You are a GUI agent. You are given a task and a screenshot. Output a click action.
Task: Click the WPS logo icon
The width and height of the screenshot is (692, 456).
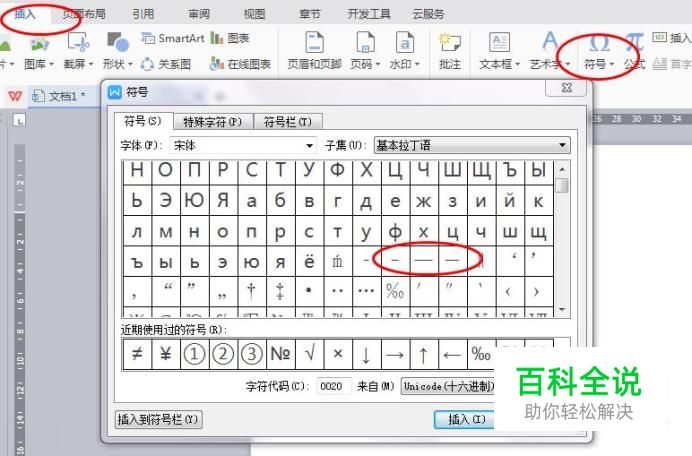click(15, 95)
